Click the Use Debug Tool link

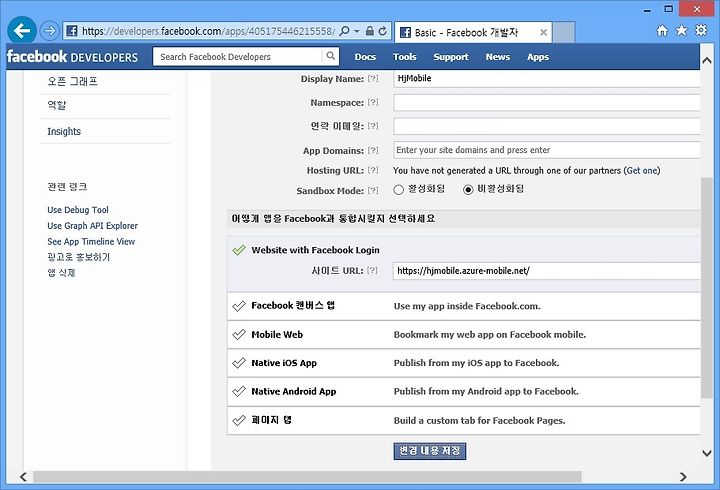78,210
